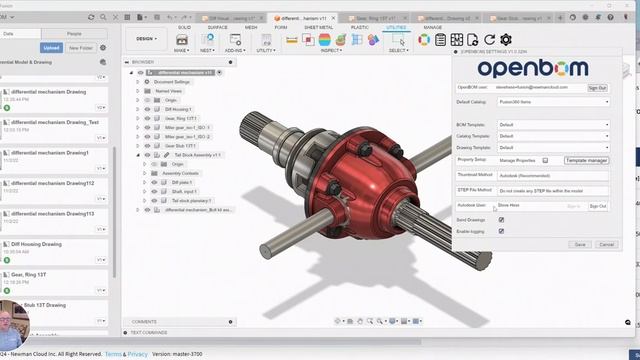Viewport: 640px width, 360px height.
Task: Open the Template manager button
Action: [587, 160]
